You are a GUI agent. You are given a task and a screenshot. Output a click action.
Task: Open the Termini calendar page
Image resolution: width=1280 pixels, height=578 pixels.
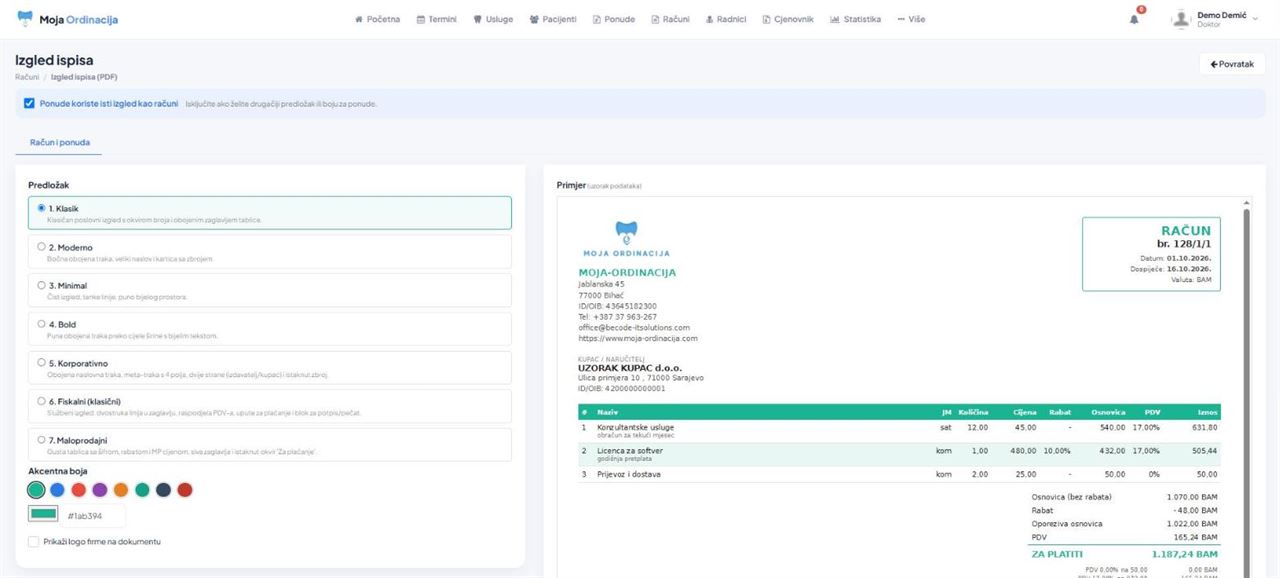[x=436, y=19]
